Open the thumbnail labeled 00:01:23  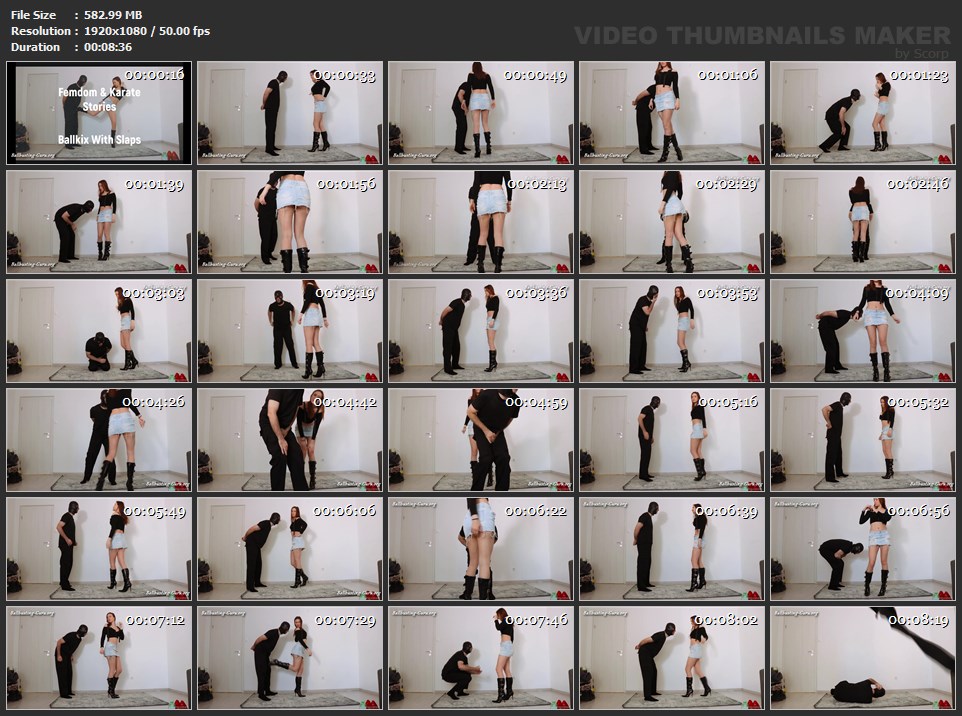pos(863,113)
